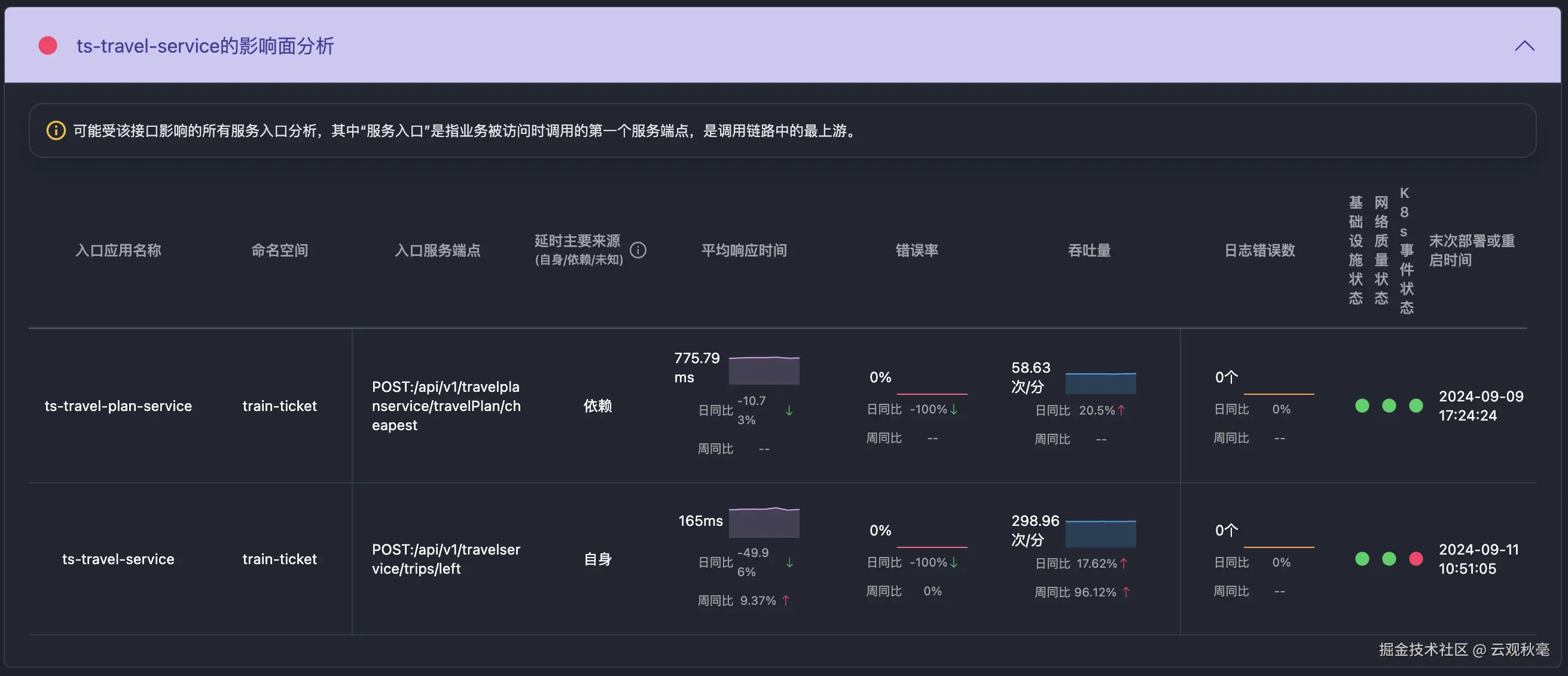Open the ts-travel-service application name in table
The height and width of the screenshot is (676, 1568).
pos(118,559)
